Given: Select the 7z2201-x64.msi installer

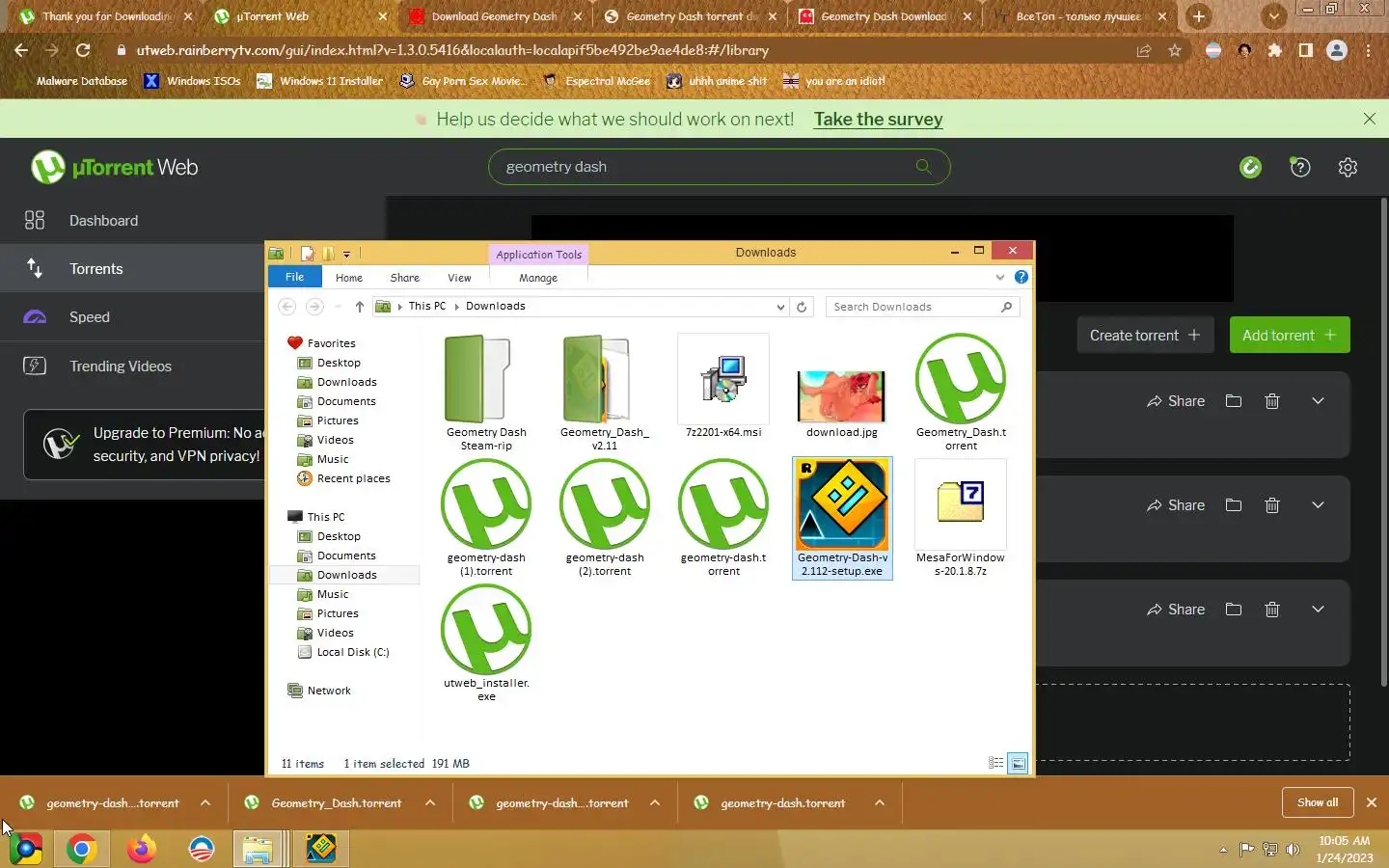Looking at the screenshot, I should click(723, 386).
